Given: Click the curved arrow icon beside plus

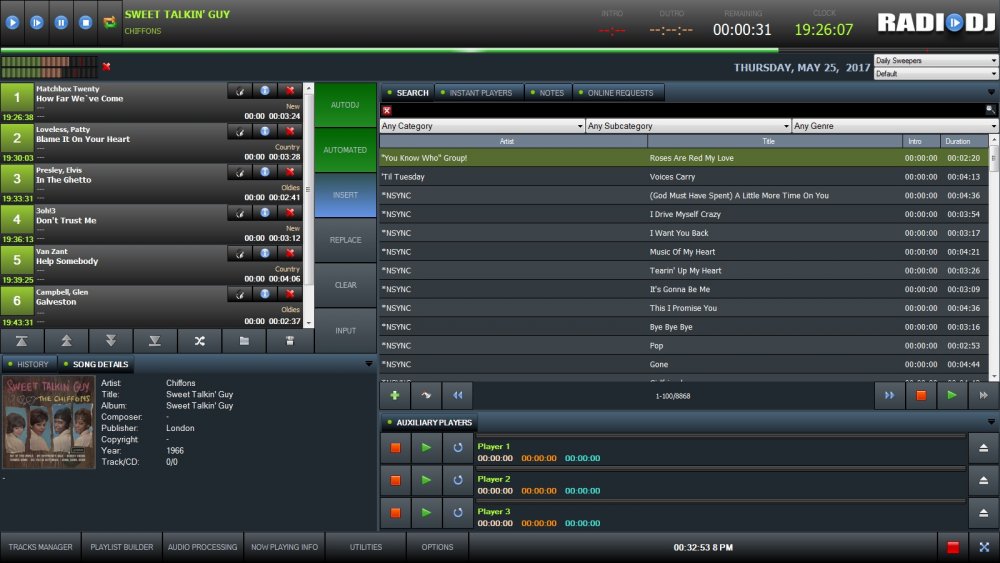Looking at the screenshot, I should 426,395.
